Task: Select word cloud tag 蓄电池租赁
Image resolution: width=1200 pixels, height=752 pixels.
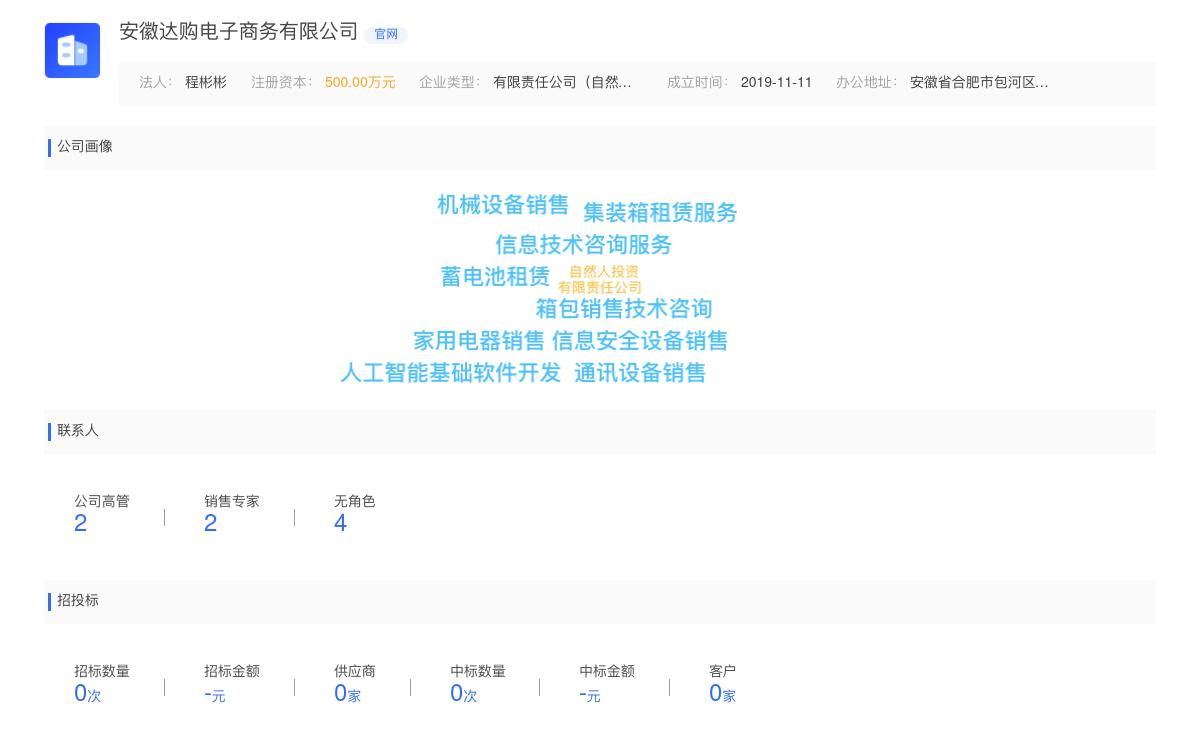Action: click(x=495, y=277)
